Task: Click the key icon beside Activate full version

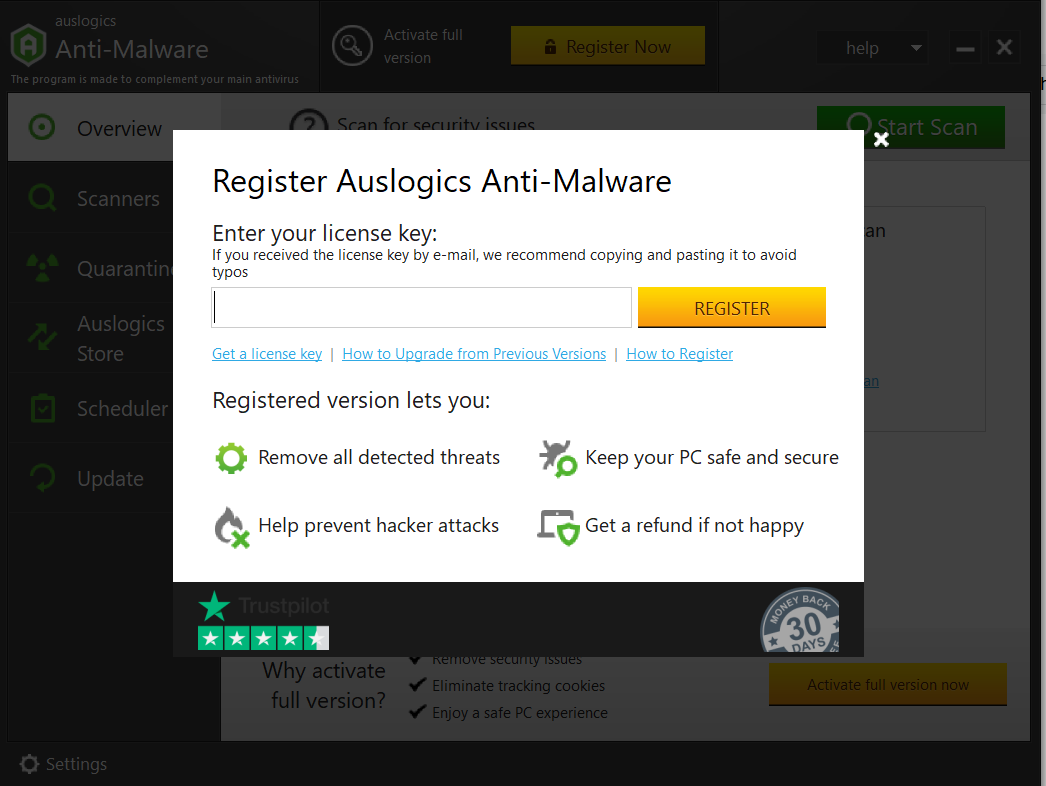Action: click(352, 45)
